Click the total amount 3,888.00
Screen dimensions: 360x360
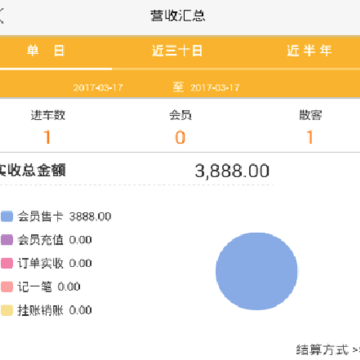(232, 171)
